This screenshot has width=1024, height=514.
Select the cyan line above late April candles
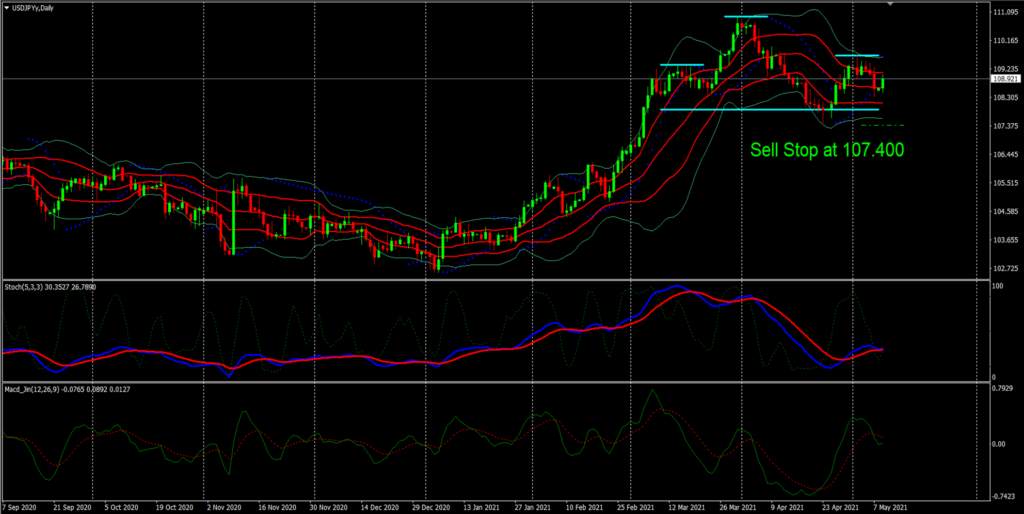pos(857,56)
